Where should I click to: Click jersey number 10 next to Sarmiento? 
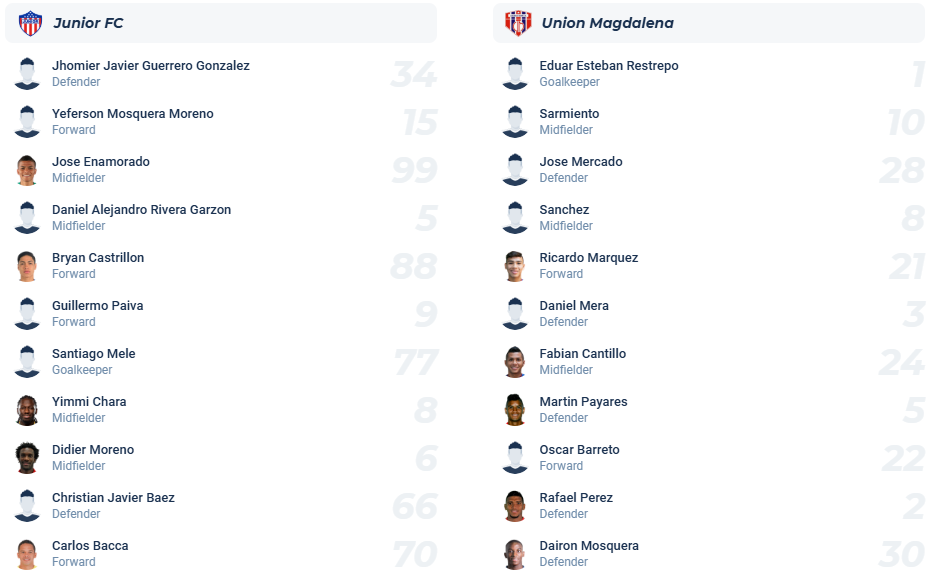point(908,121)
